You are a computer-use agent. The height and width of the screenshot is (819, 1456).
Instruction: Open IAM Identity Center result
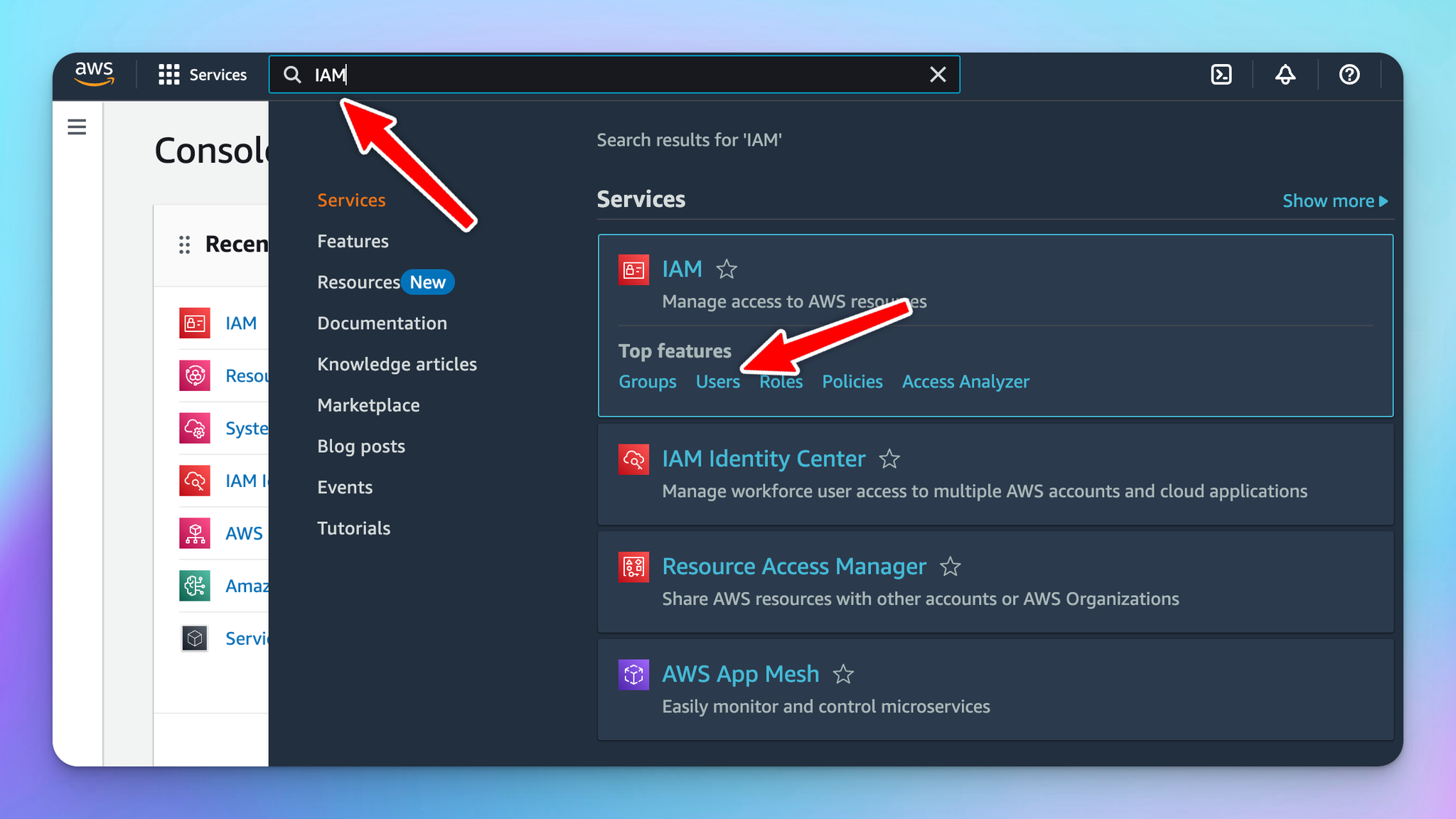click(764, 459)
